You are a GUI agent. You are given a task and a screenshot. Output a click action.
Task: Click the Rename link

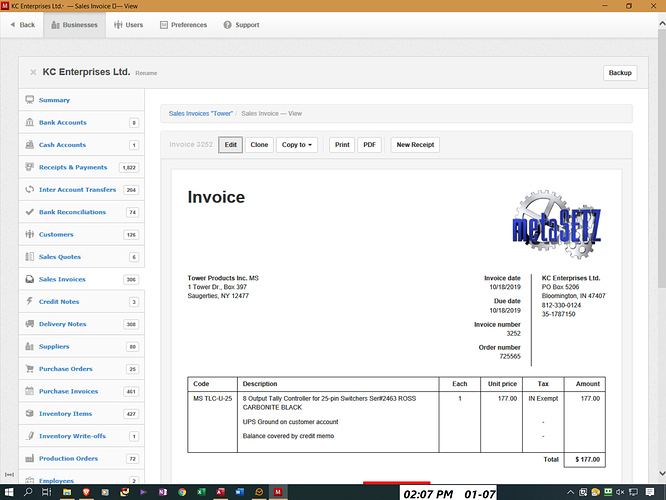coord(146,73)
